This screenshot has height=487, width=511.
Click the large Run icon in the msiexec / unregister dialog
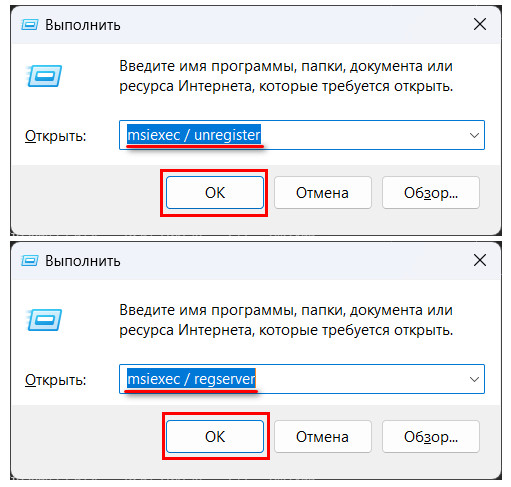(44, 76)
